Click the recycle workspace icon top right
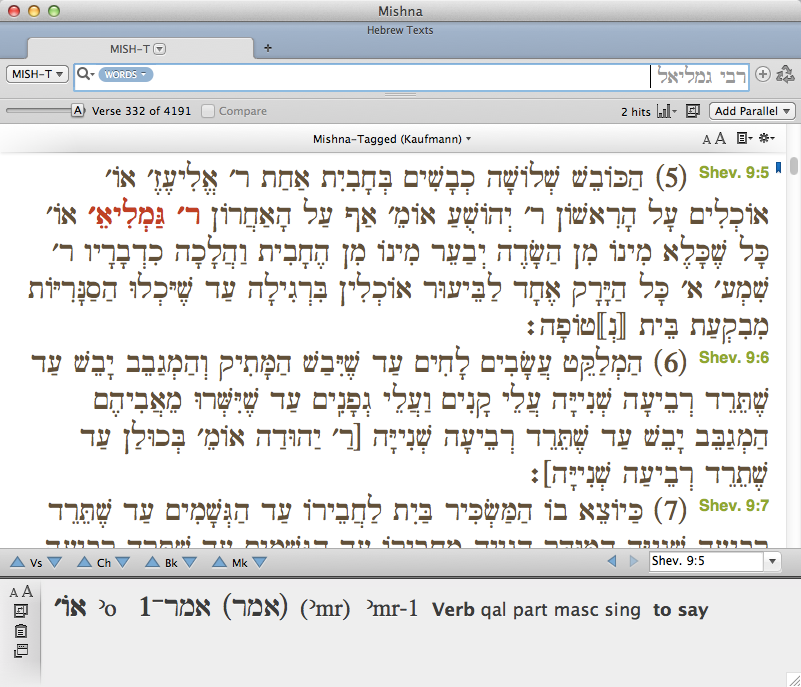801x687 pixels. [785, 75]
